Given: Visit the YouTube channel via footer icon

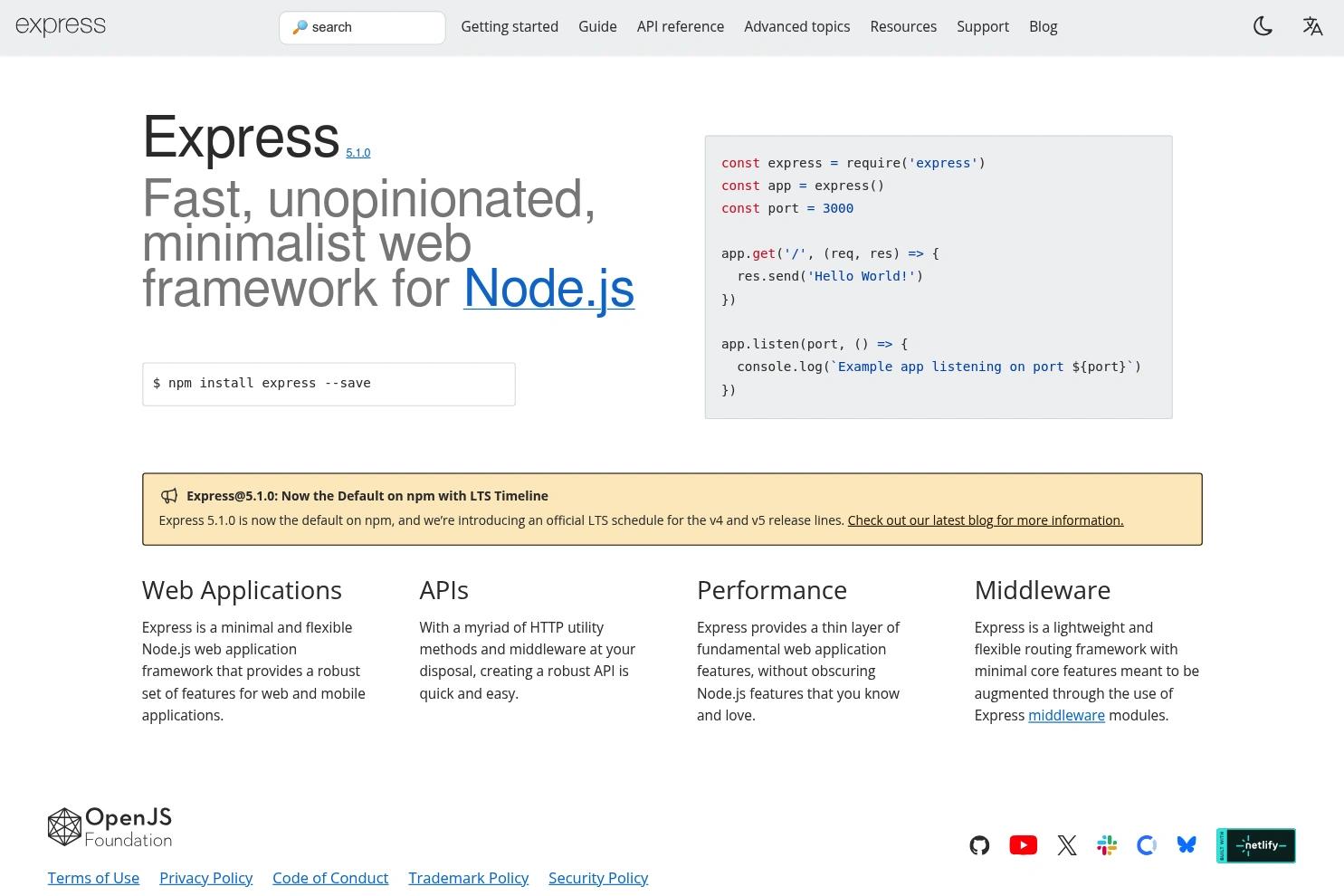Looking at the screenshot, I should tap(1023, 845).
